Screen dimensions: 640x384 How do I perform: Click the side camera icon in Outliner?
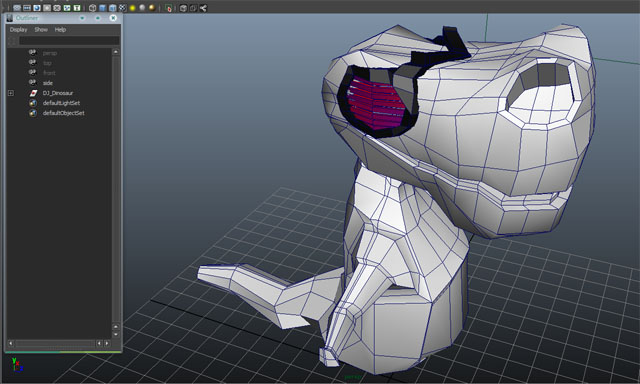click(x=33, y=82)
